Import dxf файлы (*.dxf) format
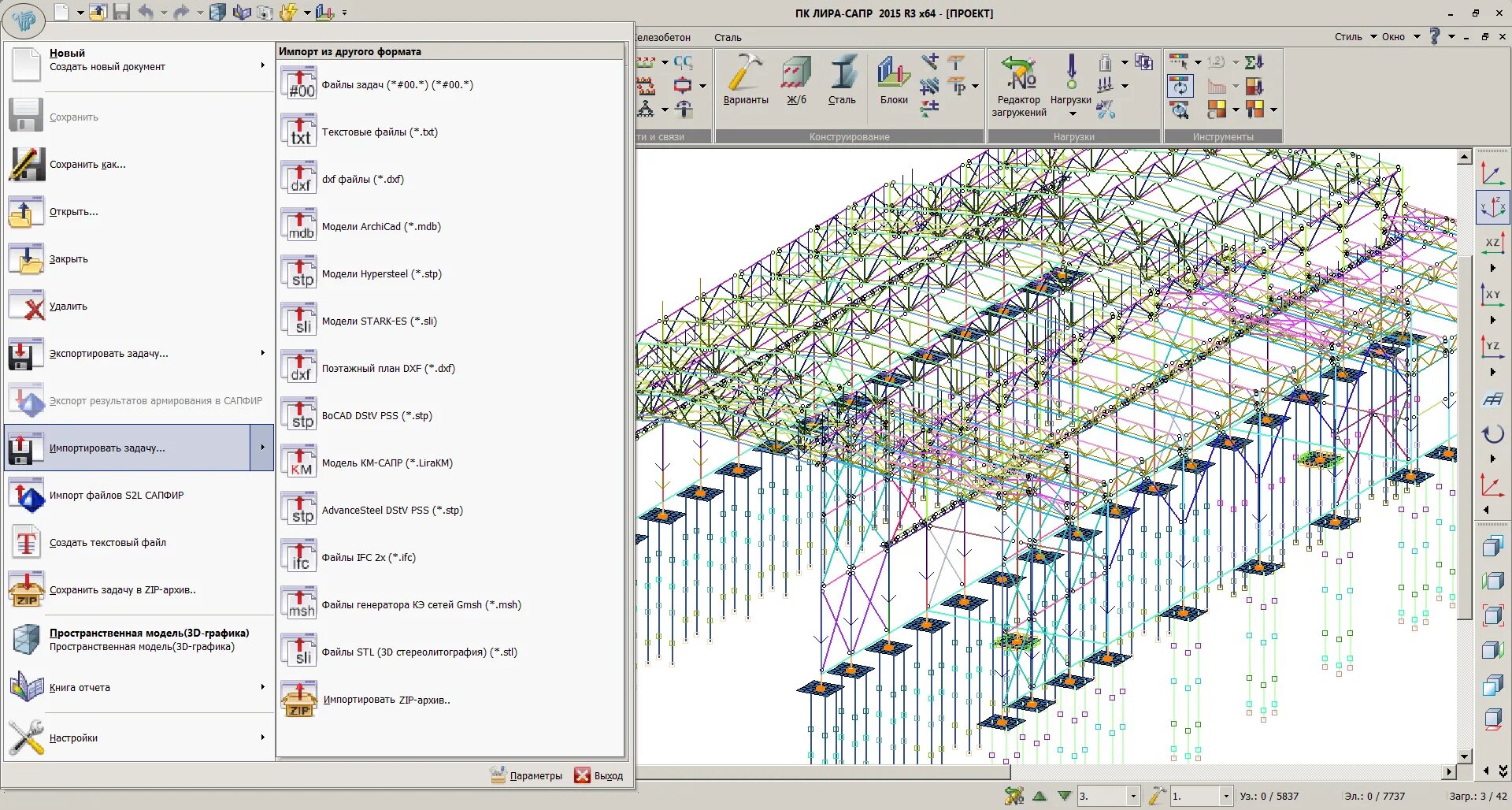Screen dimensions: 1512x810 pos(362,180)
